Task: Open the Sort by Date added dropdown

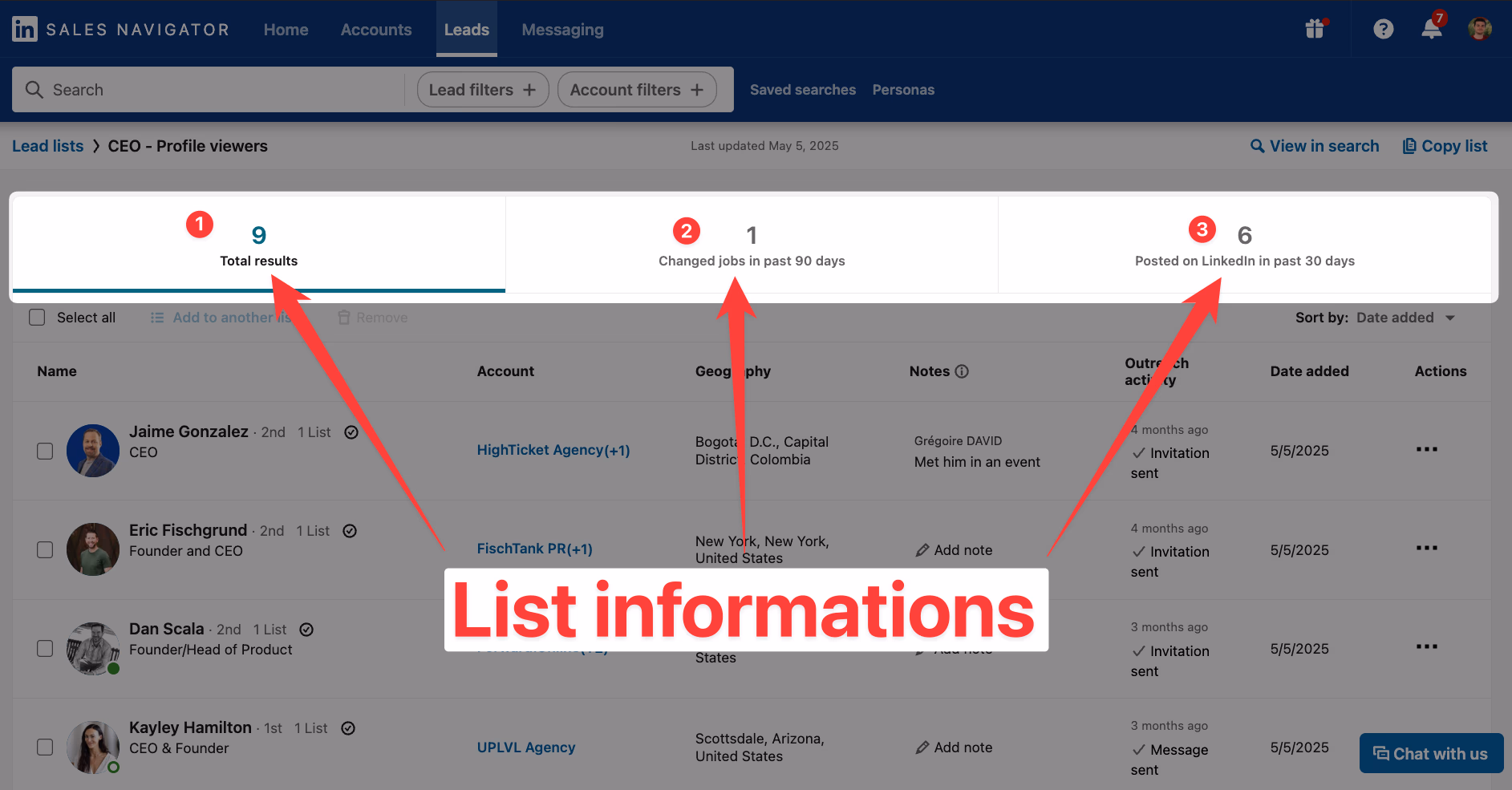Action: pos(1405,318)
